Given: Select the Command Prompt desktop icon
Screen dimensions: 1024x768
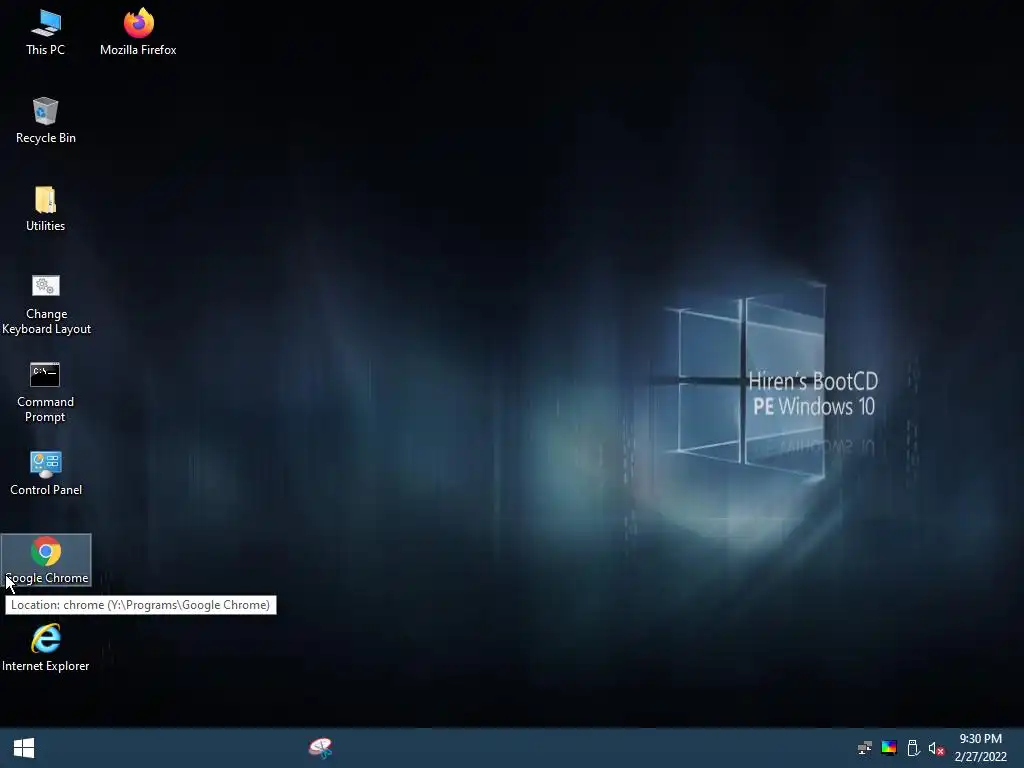Looking at the screenshot, I should point(46,392).
